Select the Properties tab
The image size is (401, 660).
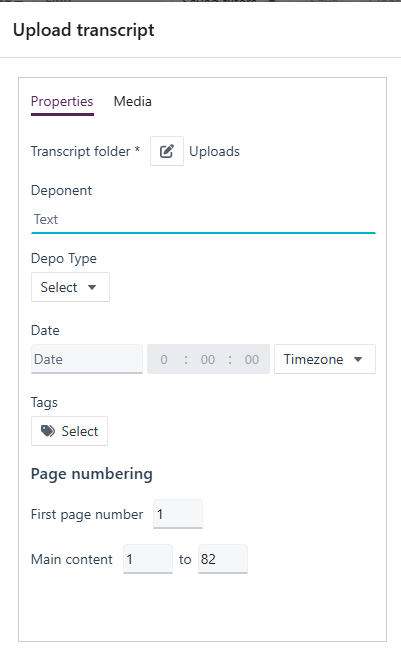click(62, 101)
